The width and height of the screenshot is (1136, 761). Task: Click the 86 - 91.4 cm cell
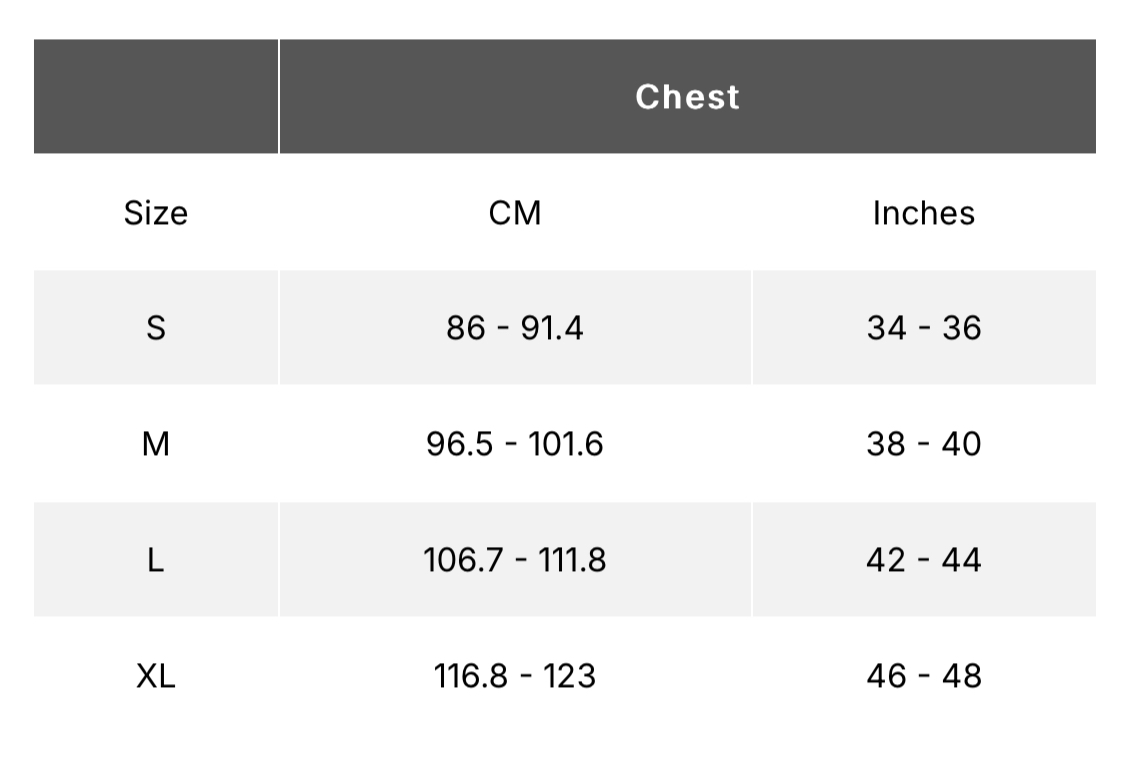(515, 328)
